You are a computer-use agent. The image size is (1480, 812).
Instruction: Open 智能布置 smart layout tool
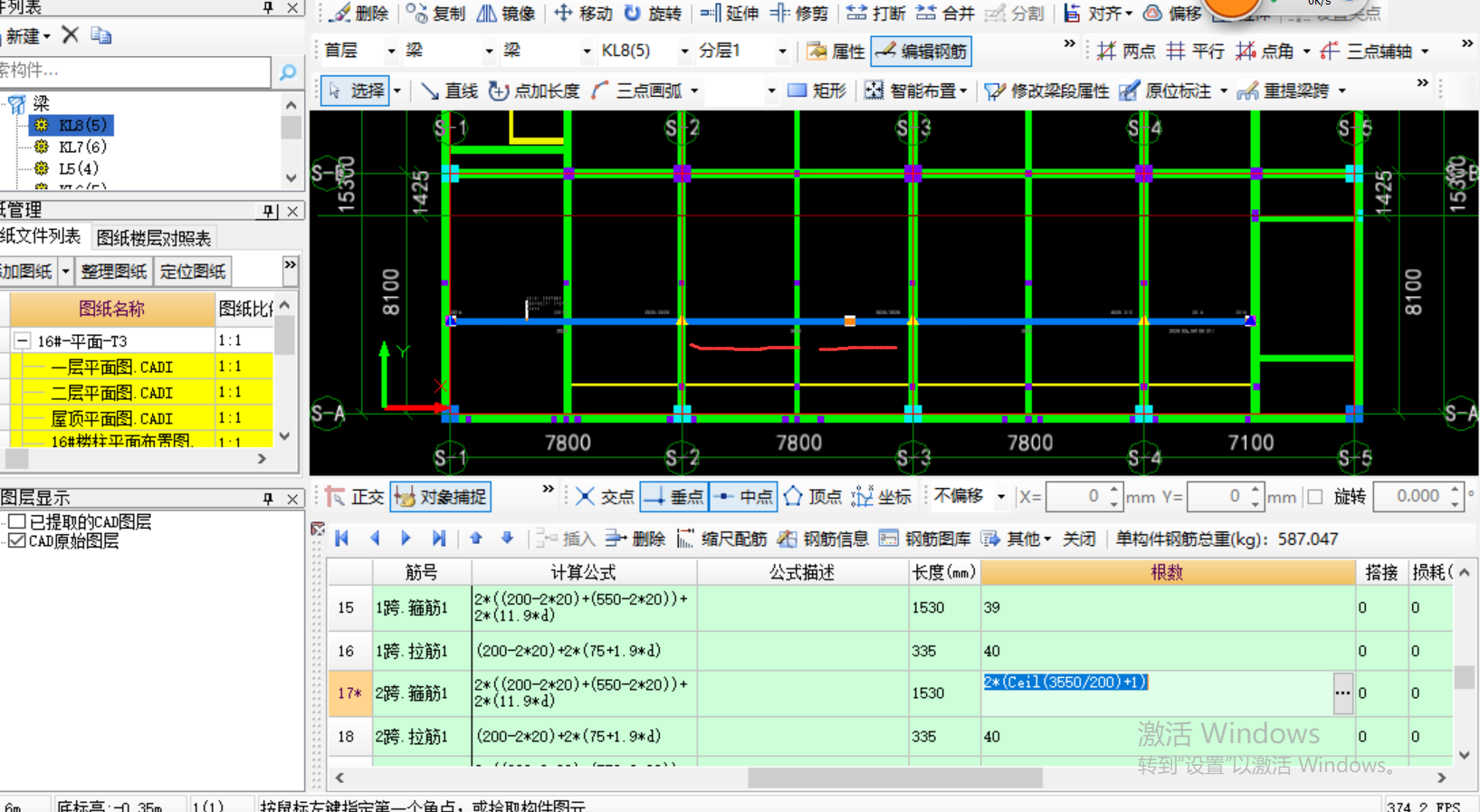(x=913, y=91)
